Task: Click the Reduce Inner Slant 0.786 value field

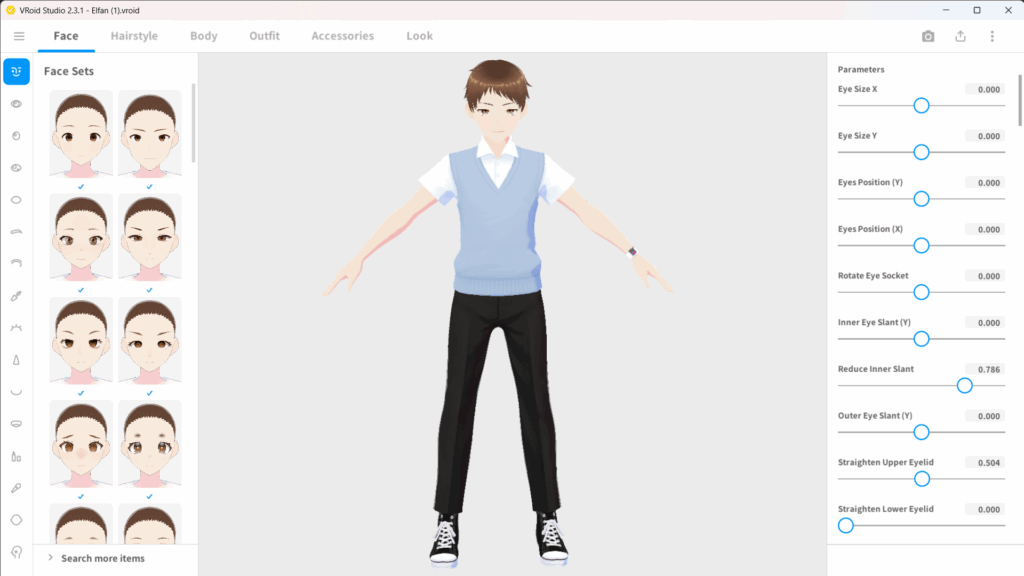Action: 985,370
